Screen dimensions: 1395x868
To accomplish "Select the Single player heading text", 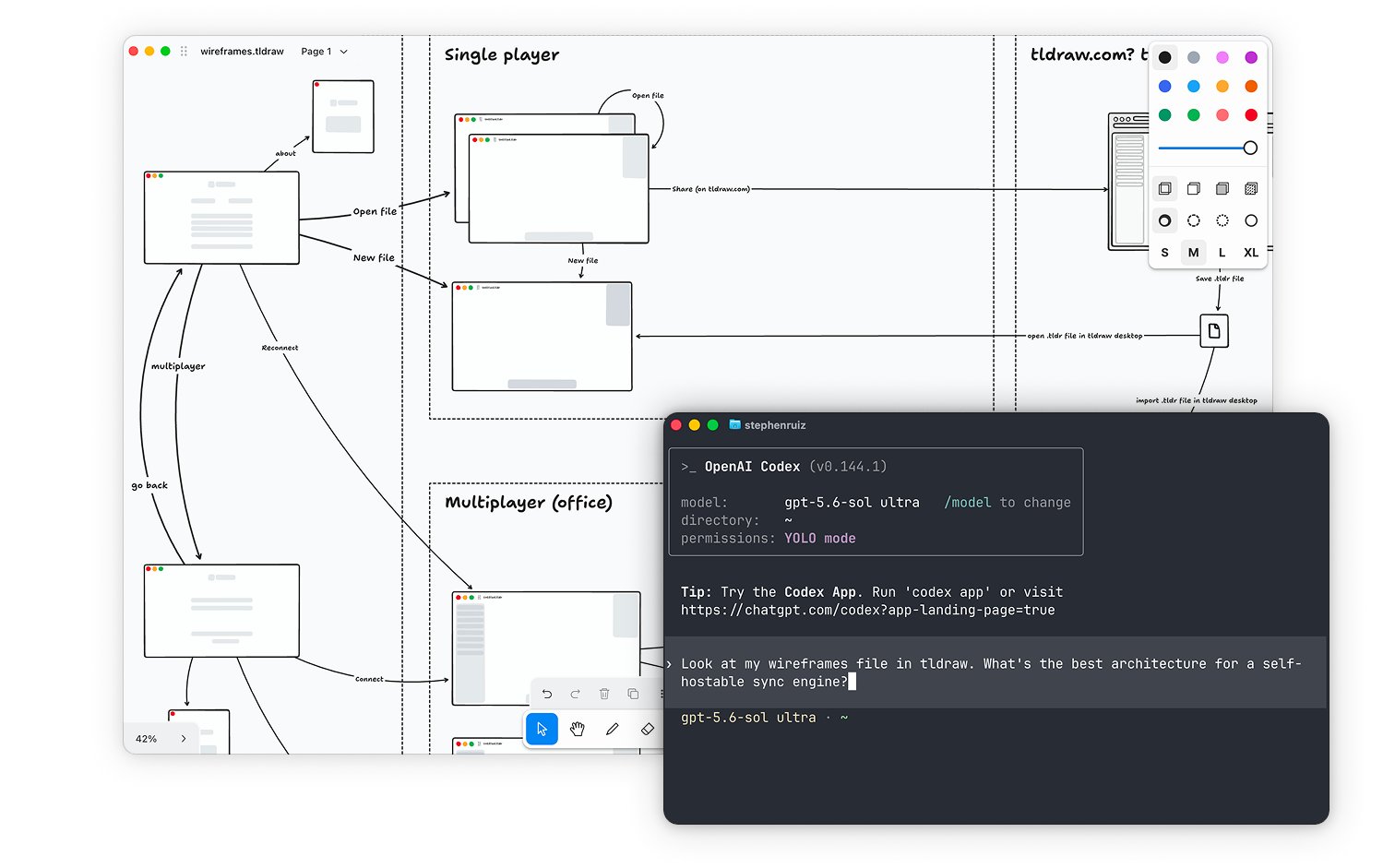I will [x=502, y=55].
